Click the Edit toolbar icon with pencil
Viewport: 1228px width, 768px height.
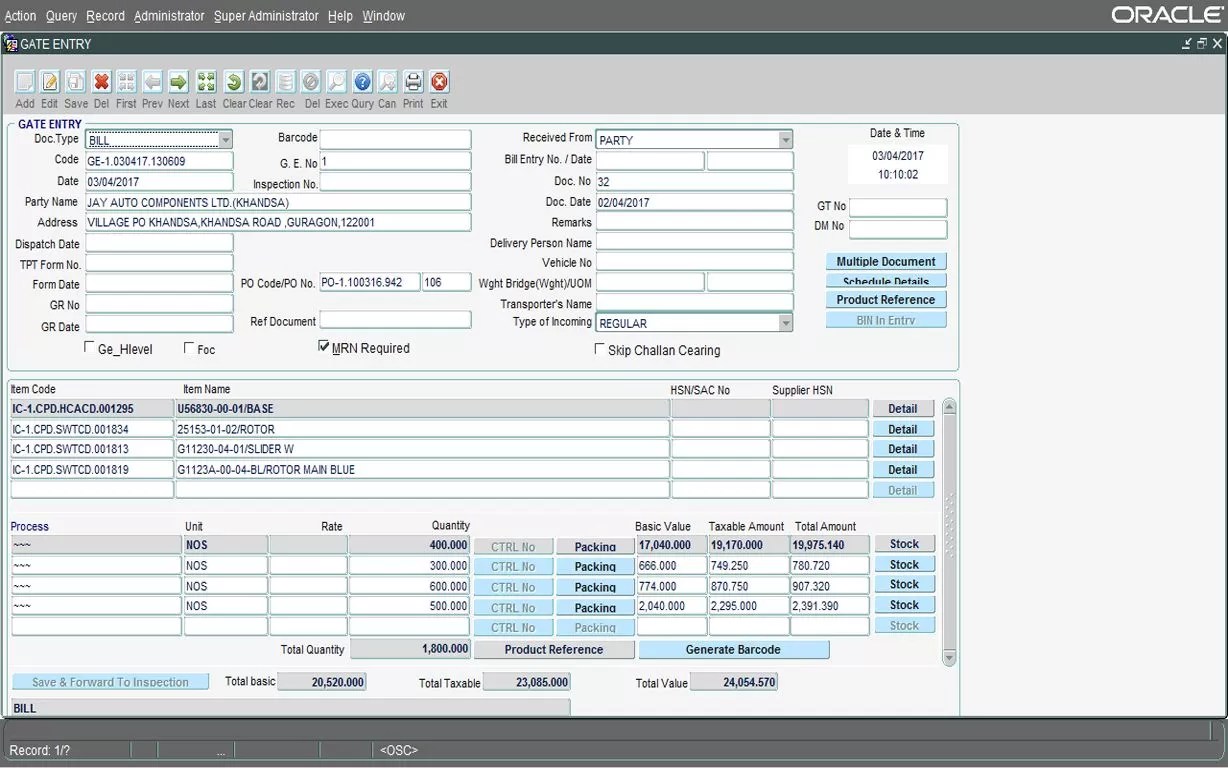click(49, 82)
